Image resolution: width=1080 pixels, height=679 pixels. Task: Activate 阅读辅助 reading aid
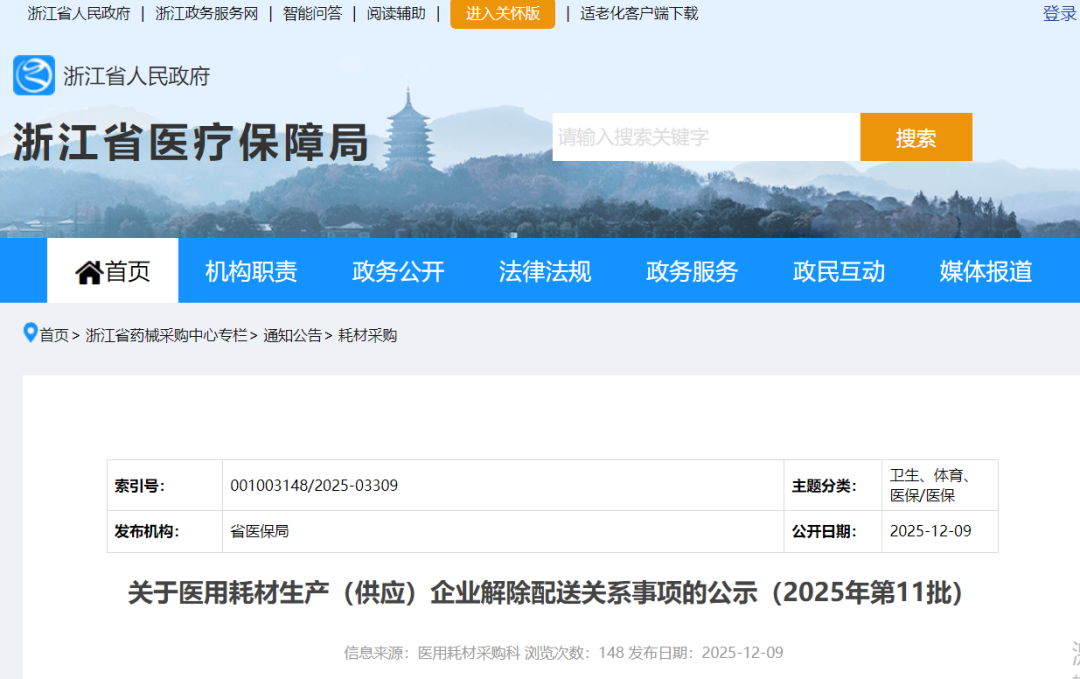pyautogui.click(x=394, y=14)
